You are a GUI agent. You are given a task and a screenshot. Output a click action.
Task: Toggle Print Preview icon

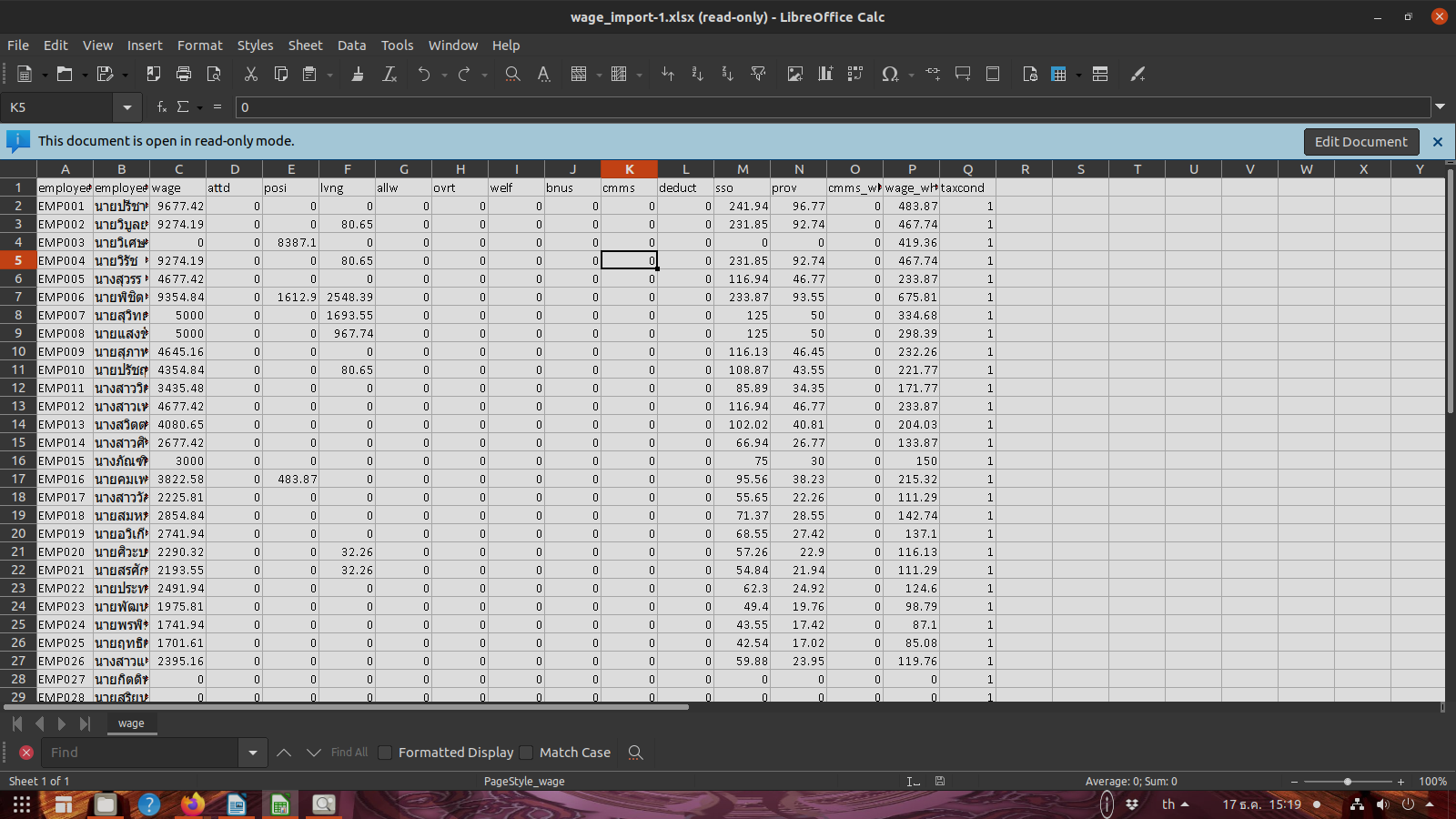click(214, 75)
